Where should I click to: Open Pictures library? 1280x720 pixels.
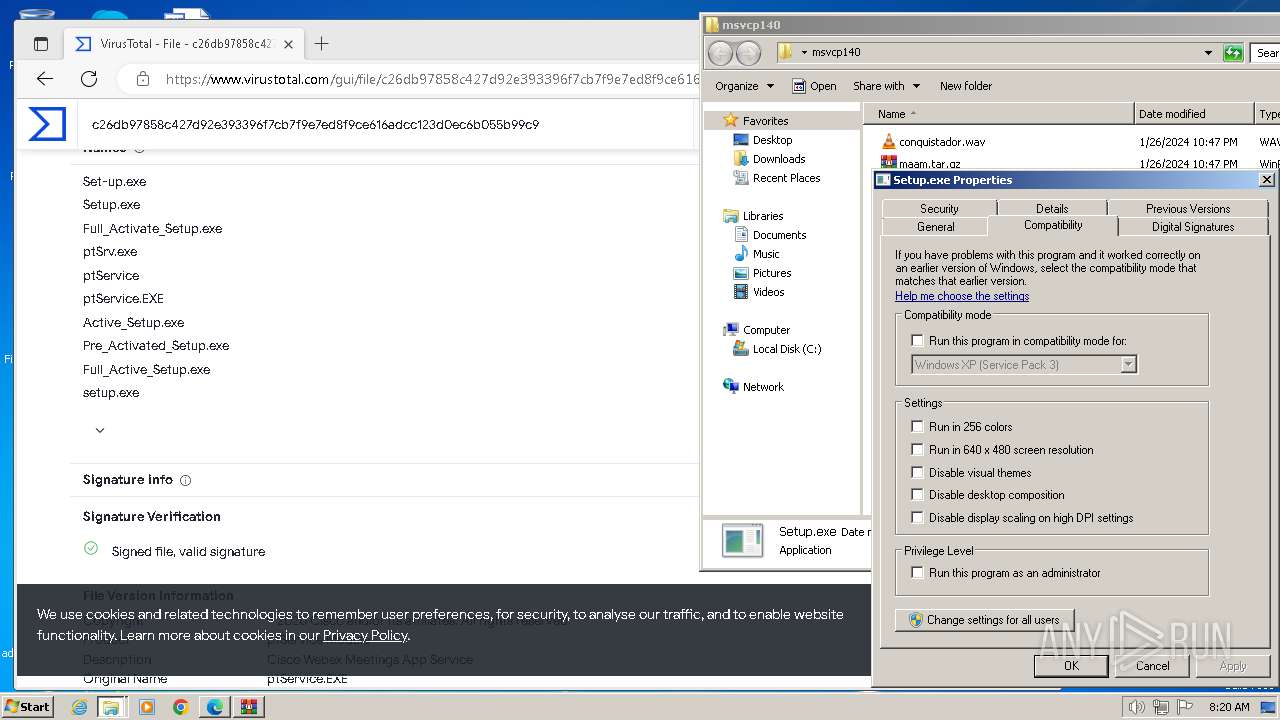772,273
